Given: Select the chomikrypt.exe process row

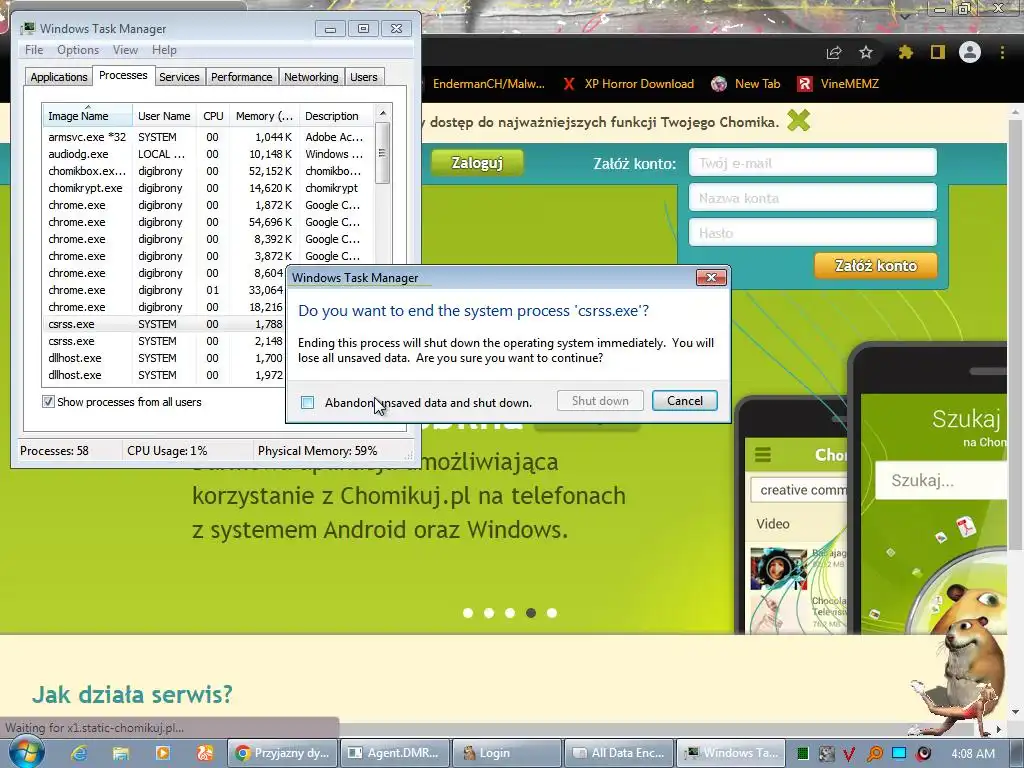Looking at the screenshot, I should pyautogui.click(x=208, y=188).
